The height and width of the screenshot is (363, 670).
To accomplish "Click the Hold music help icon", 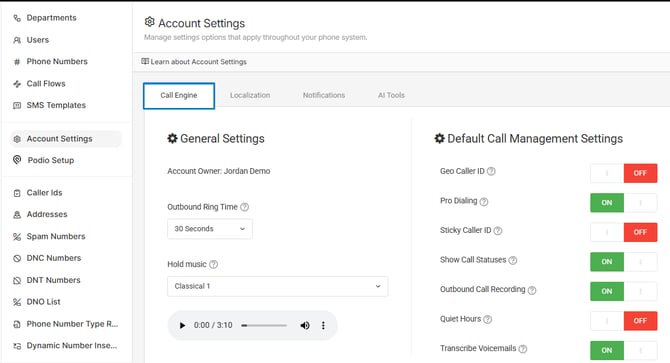I will pos(213,264).
